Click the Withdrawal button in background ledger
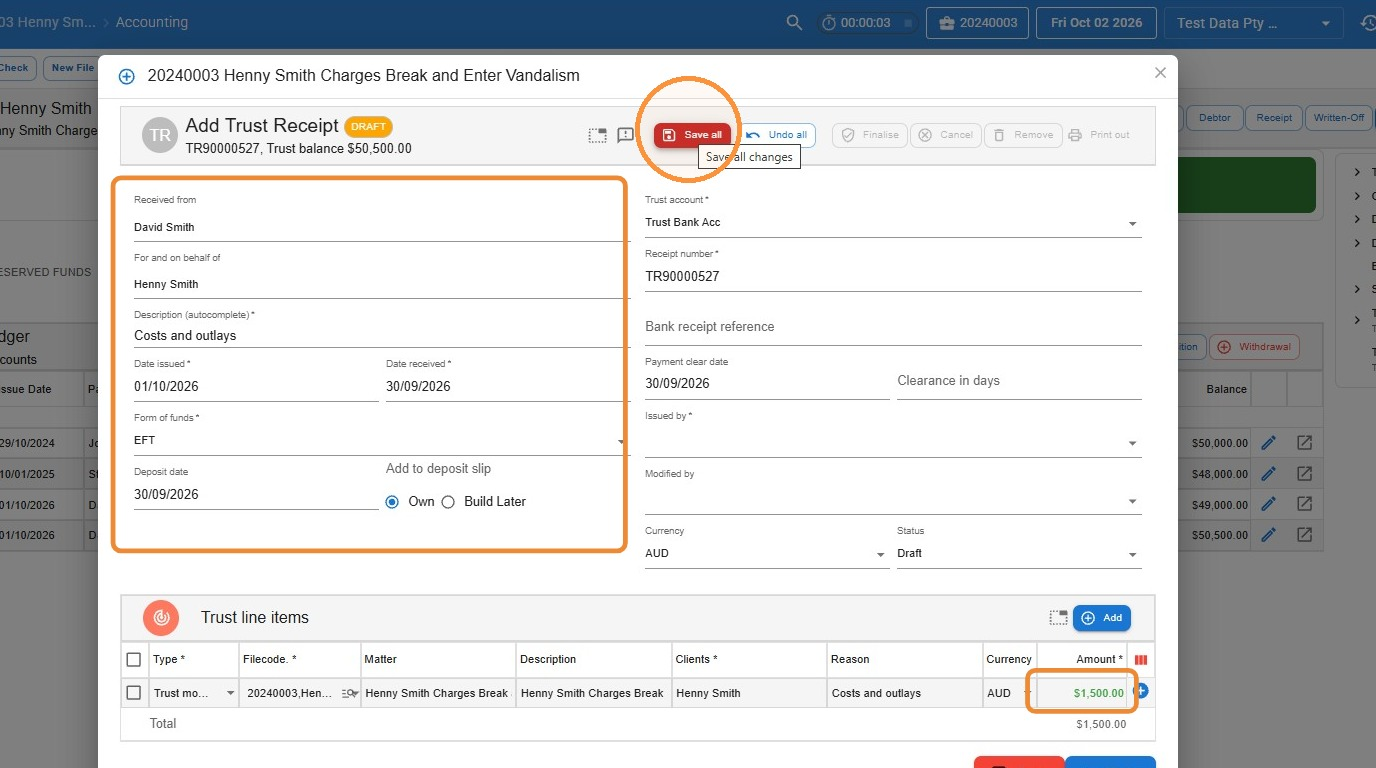The height and width of the screenshot is (768, 1376). pos(1254,347)
